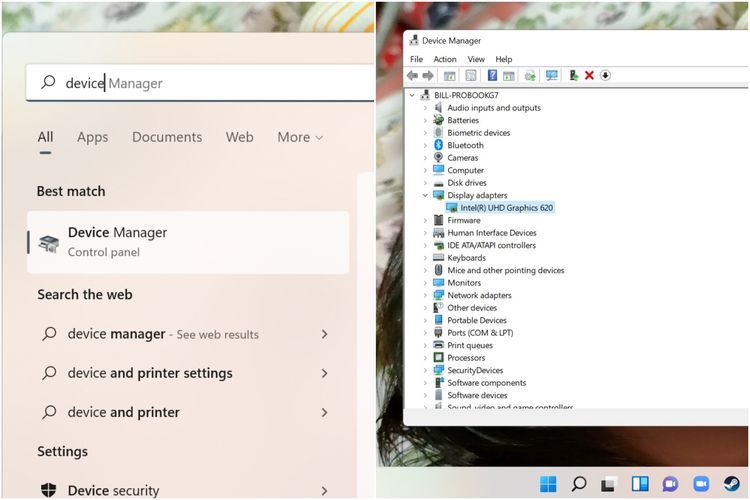
Task: Click the Cameras category icon
Action: (438, 157)
